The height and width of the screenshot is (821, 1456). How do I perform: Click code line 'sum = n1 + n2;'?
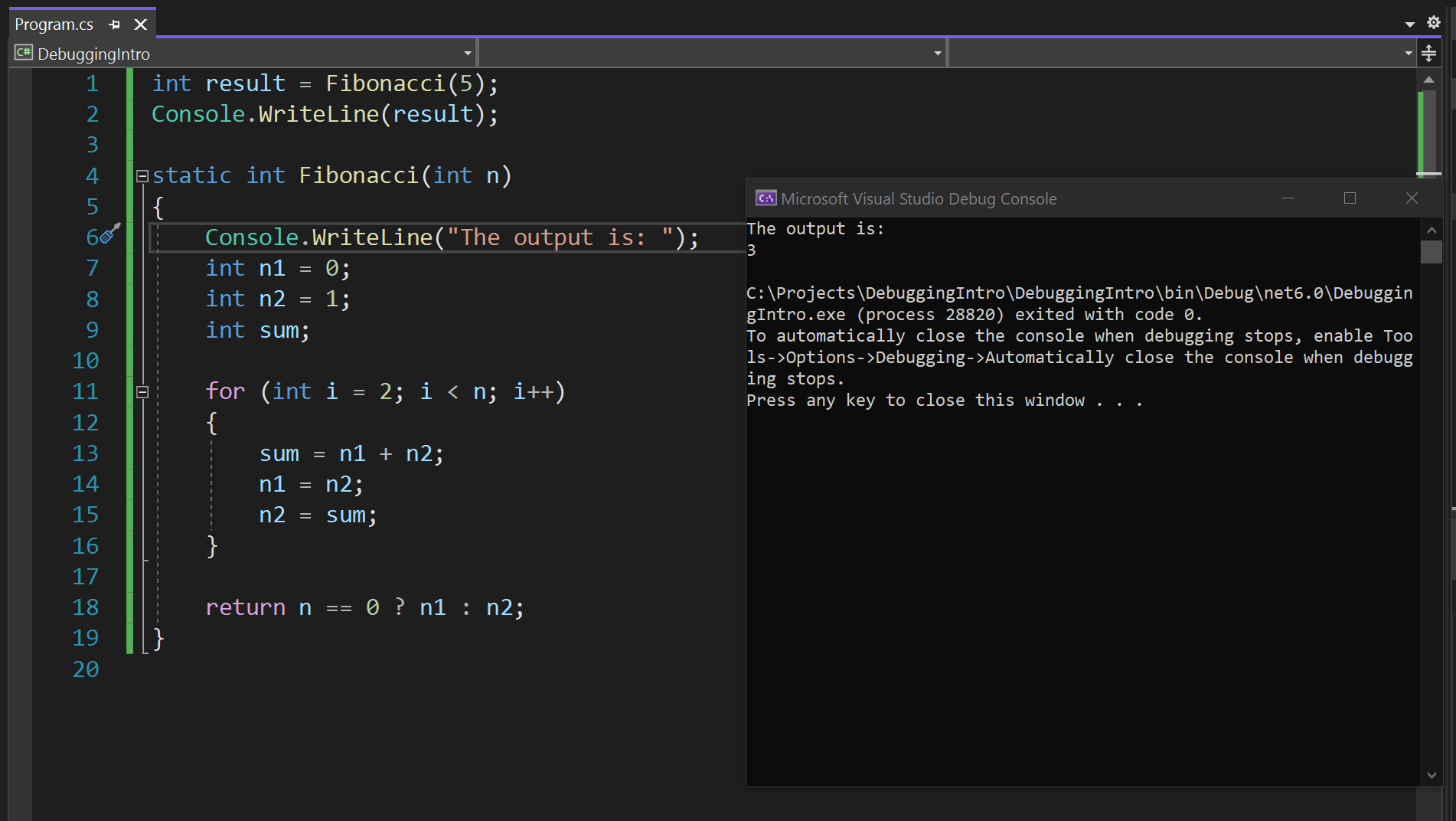(x=351, y=453)
